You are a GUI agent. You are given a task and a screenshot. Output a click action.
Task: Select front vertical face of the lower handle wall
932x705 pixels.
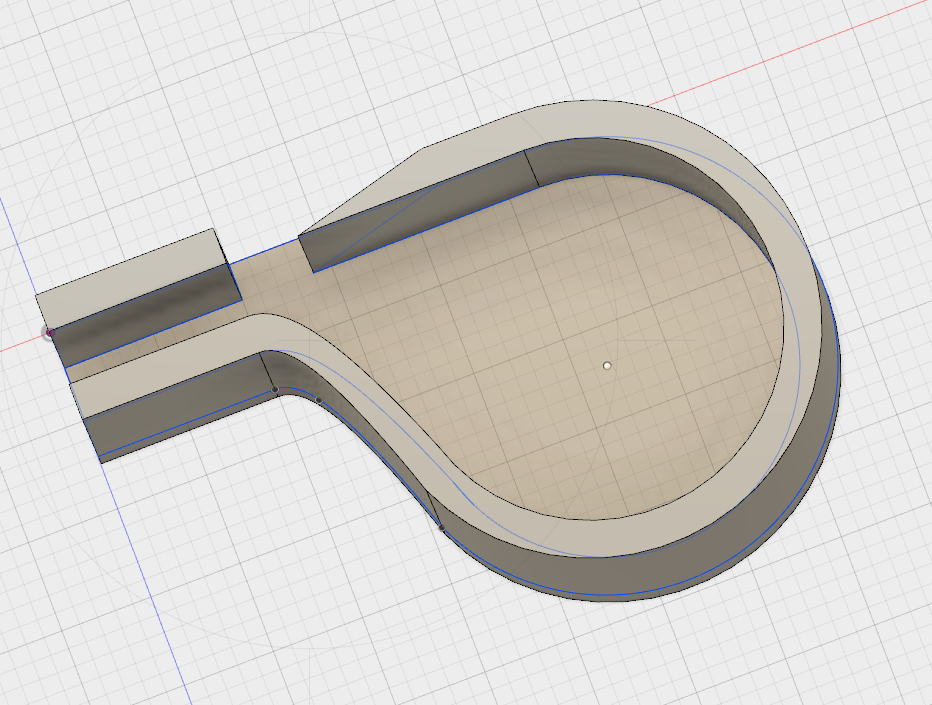(x=178, y=404)
